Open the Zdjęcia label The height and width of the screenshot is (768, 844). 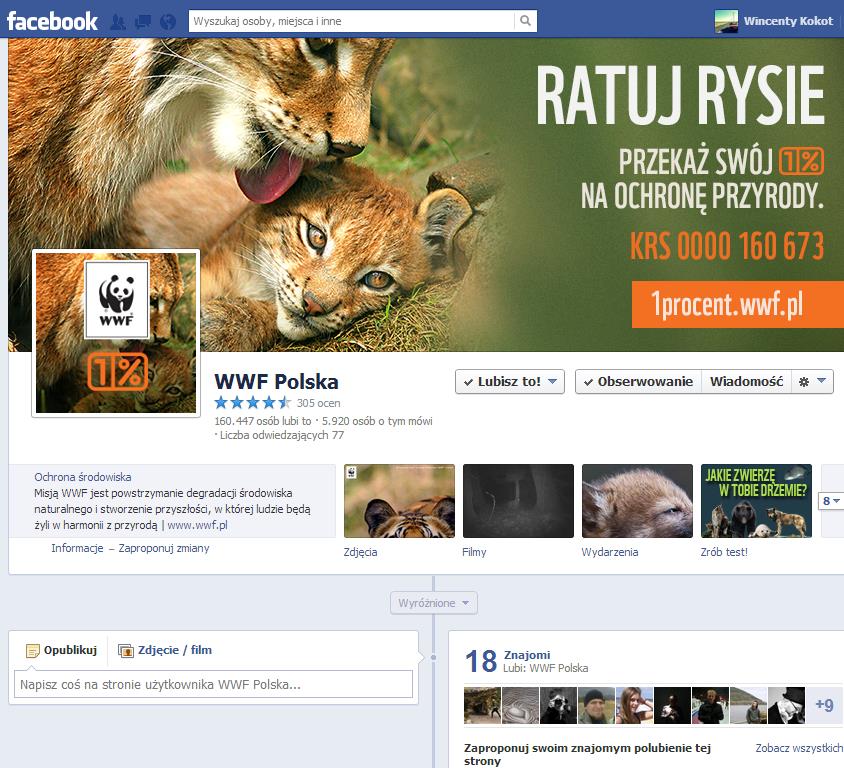[360, 552]
